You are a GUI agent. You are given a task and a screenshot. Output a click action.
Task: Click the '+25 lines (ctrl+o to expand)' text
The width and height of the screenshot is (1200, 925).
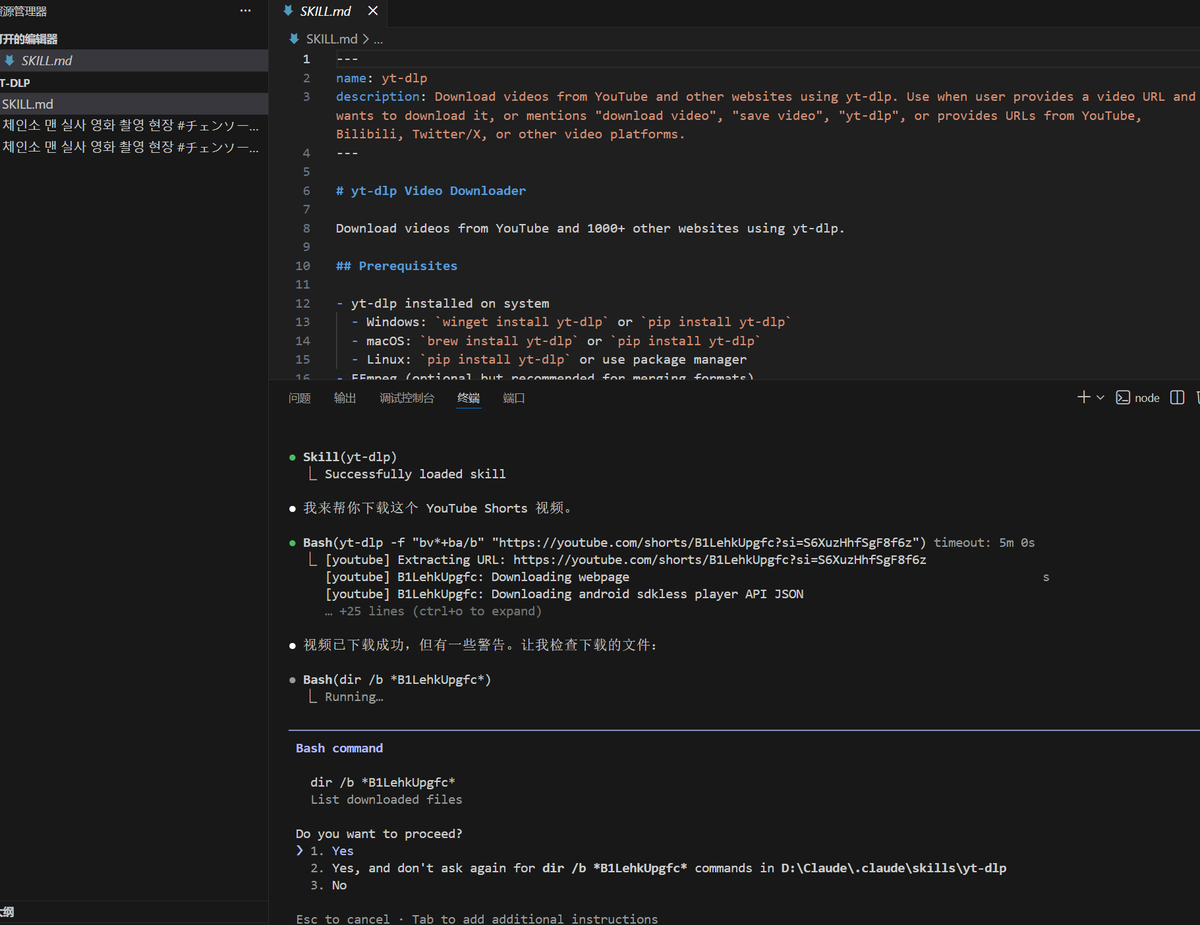pyautogui.click(x=433, y=611)
